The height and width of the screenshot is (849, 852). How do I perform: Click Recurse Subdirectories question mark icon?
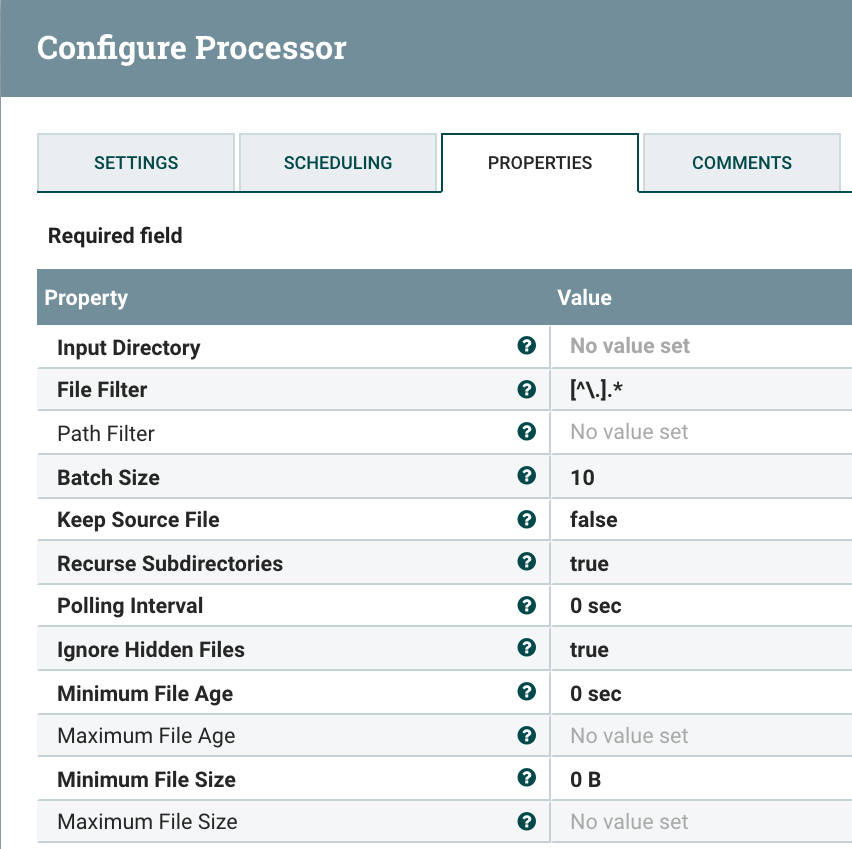click(x=527, y=562)
